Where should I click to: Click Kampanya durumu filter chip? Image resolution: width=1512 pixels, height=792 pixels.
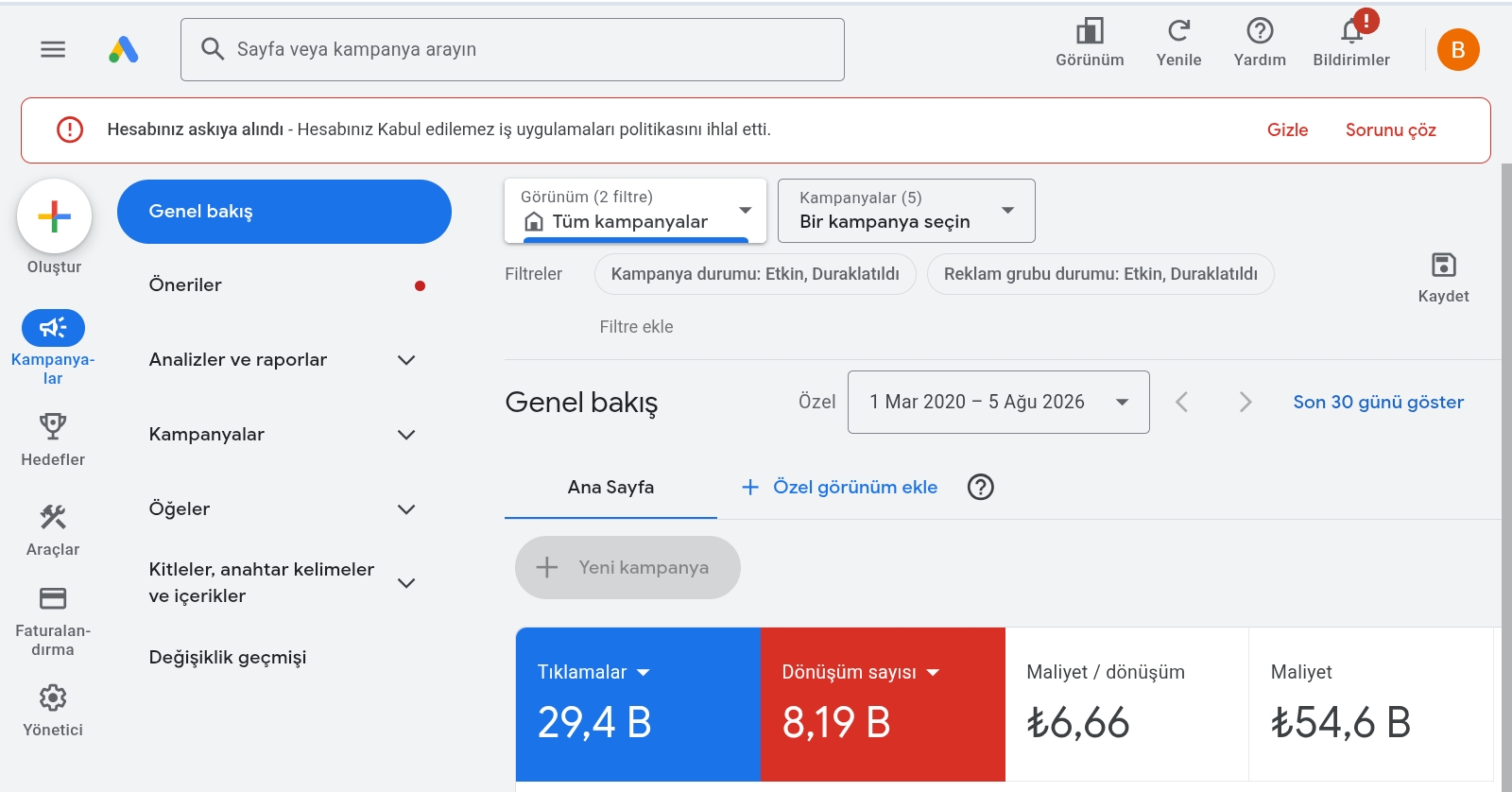point(755,274)
